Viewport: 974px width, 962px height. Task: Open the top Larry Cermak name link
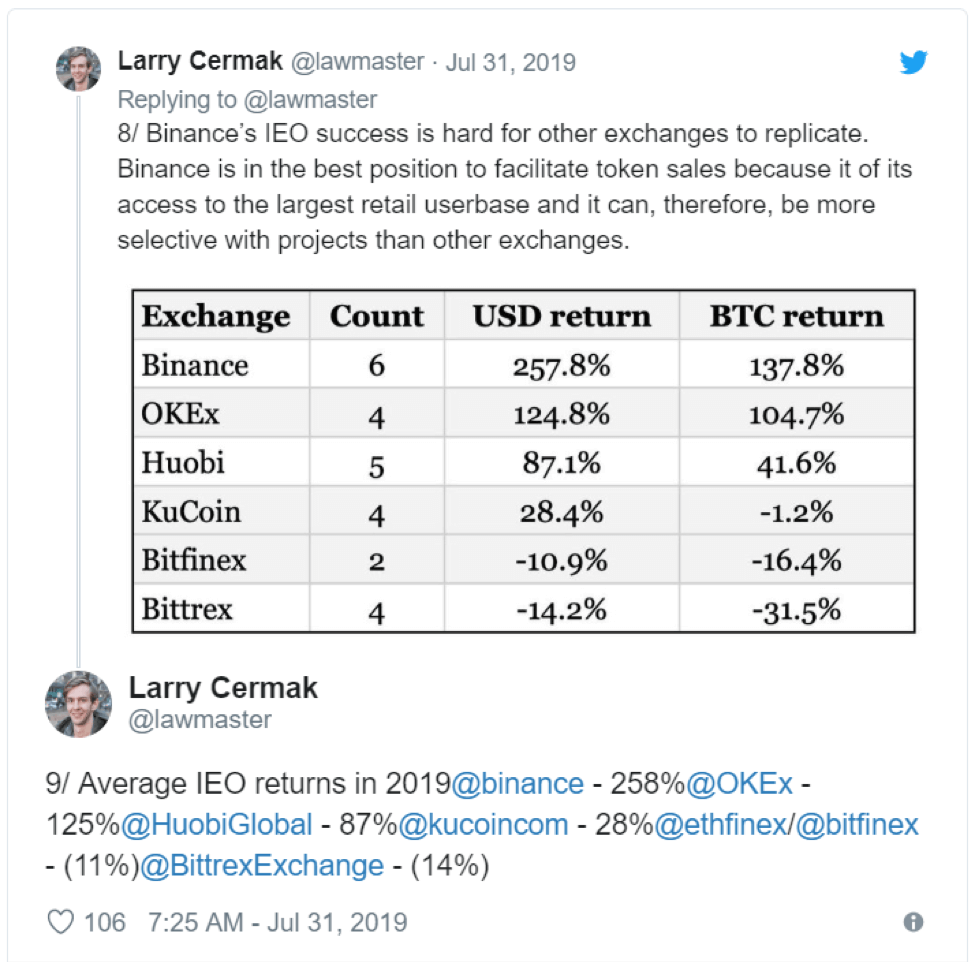[x=200, y=61]
